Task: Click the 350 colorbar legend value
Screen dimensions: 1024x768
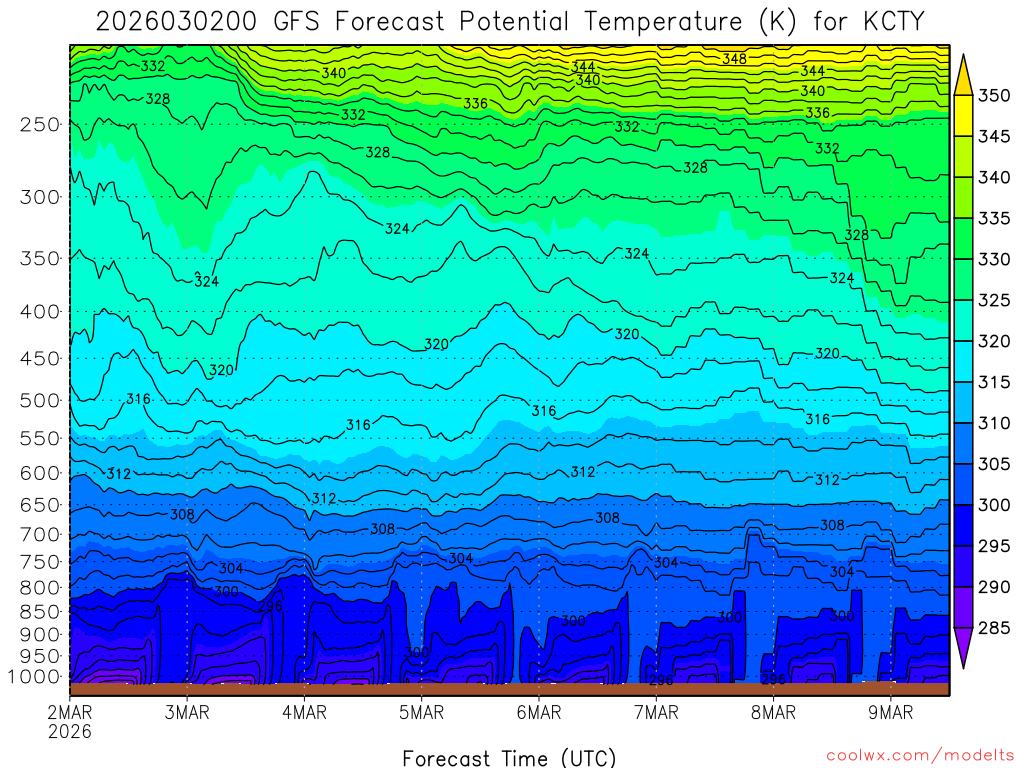Action: [x=994, y=96]
